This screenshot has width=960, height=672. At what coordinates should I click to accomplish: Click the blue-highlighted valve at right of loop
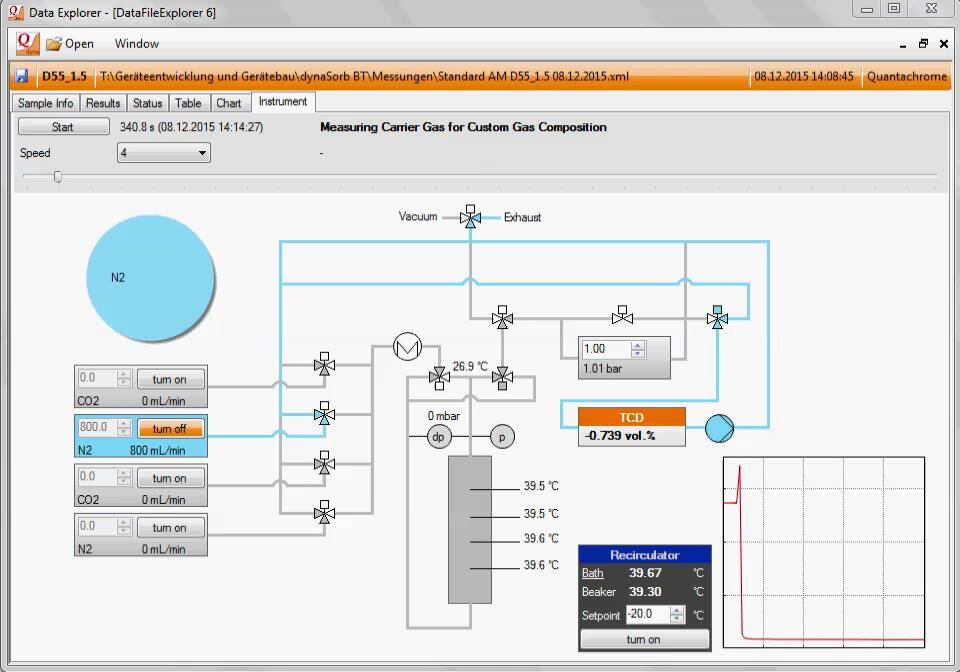tap(717, 318)
